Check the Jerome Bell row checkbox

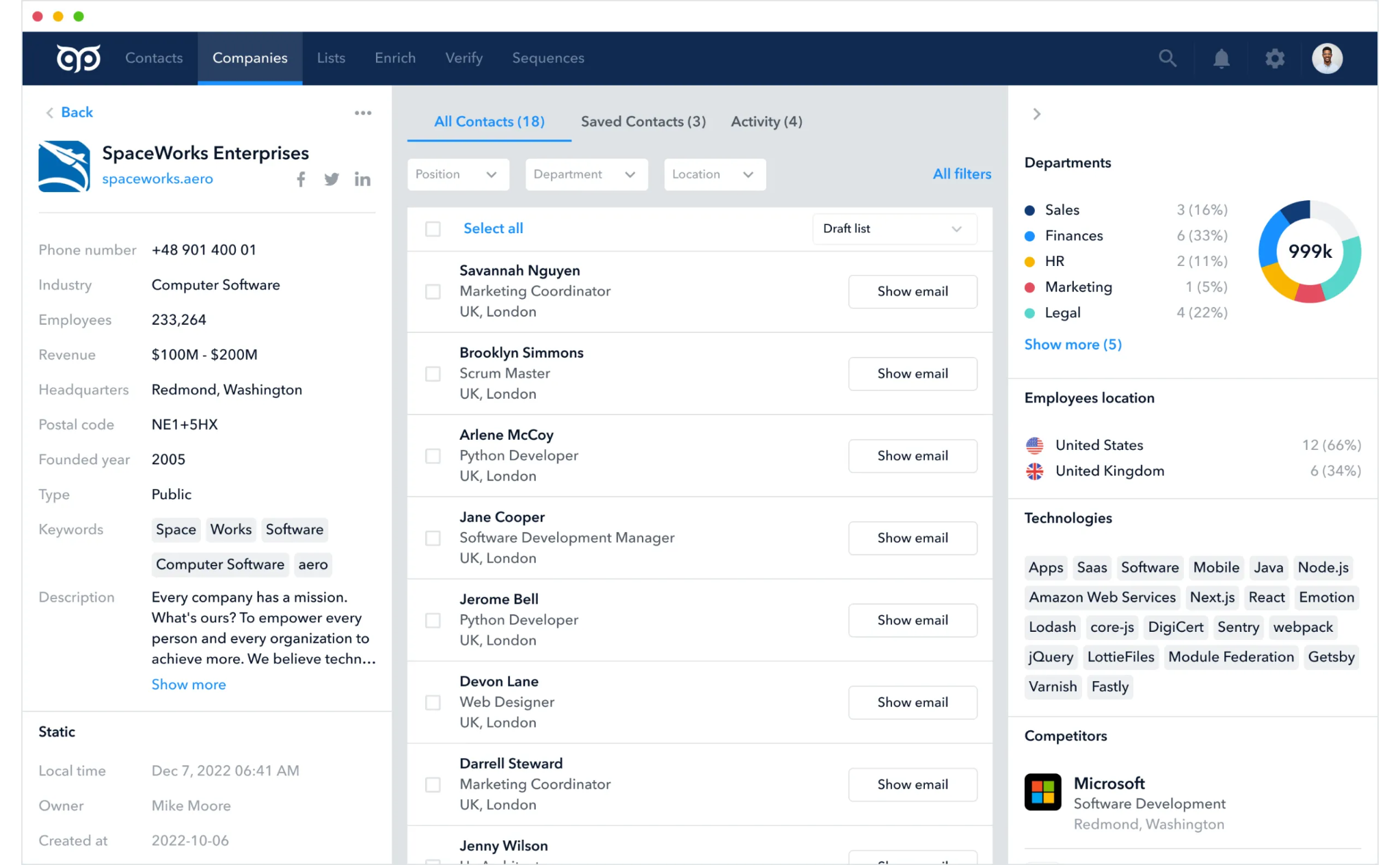433,620
